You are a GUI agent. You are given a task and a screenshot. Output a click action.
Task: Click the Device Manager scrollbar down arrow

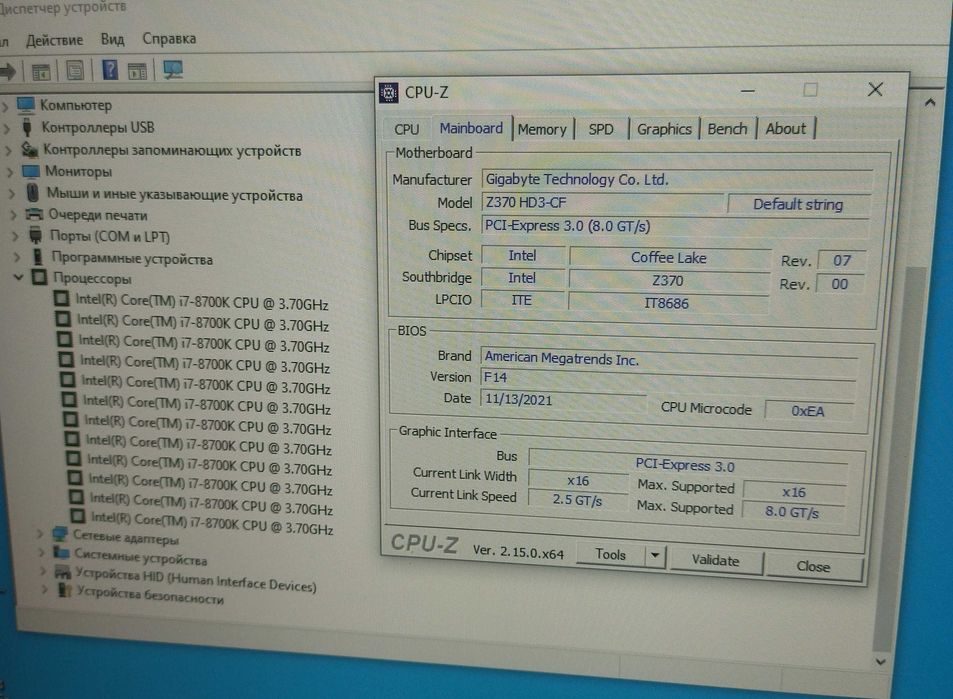coord(881,662)
